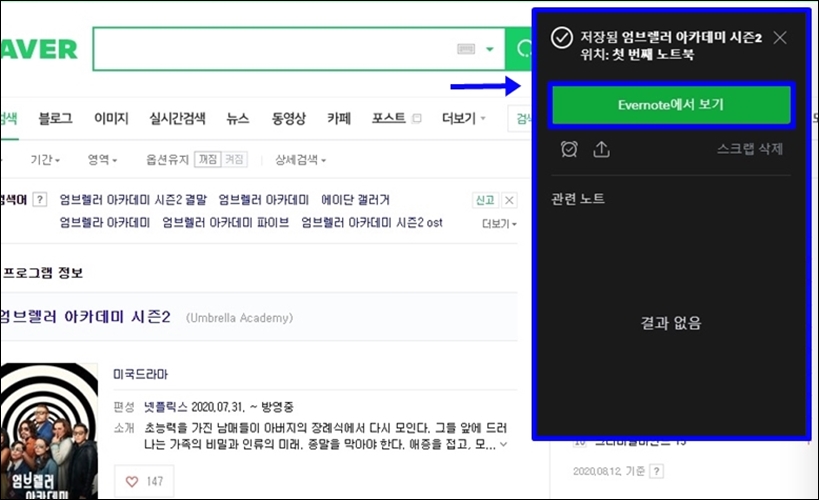Open related search 엄브렐러 아카데미 파이브

[226, 223]
